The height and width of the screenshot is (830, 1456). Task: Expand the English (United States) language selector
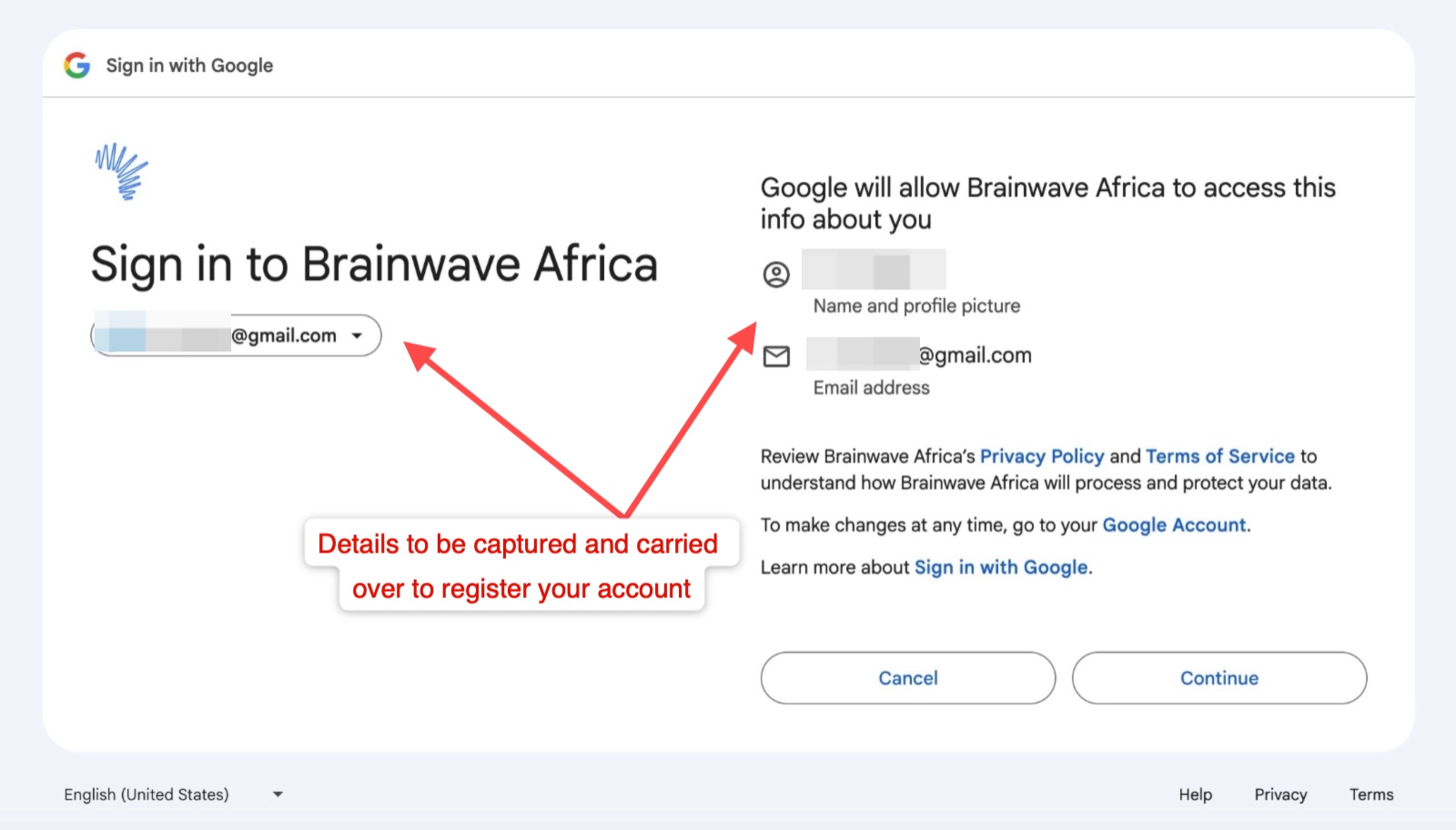coord(173,795)
